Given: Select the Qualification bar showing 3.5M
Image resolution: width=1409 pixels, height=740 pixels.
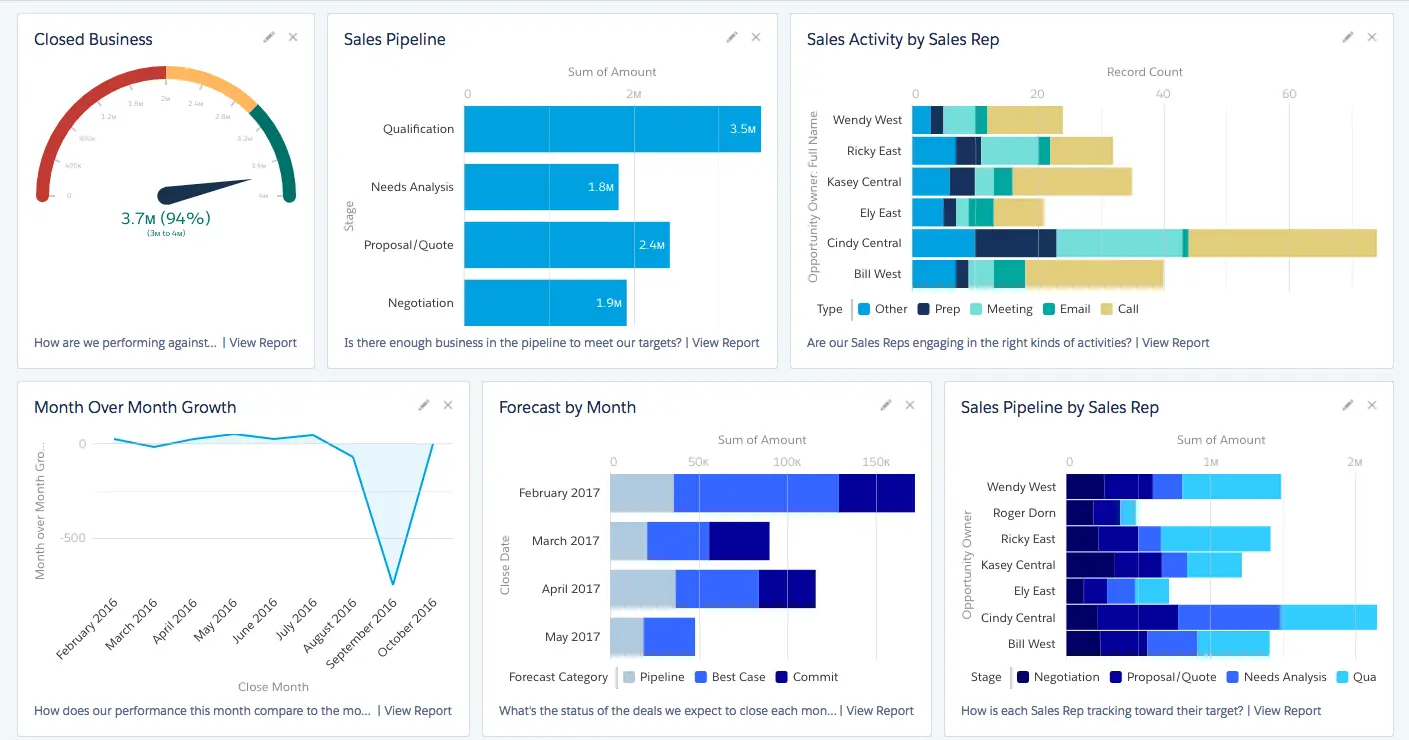Looking at the screenshot, I should (x=612, y=128).
